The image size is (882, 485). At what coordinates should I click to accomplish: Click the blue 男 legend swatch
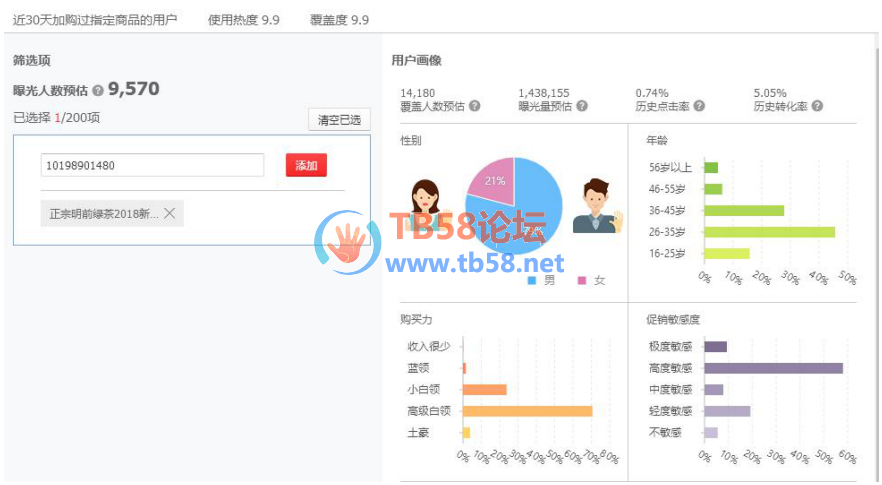532,280
